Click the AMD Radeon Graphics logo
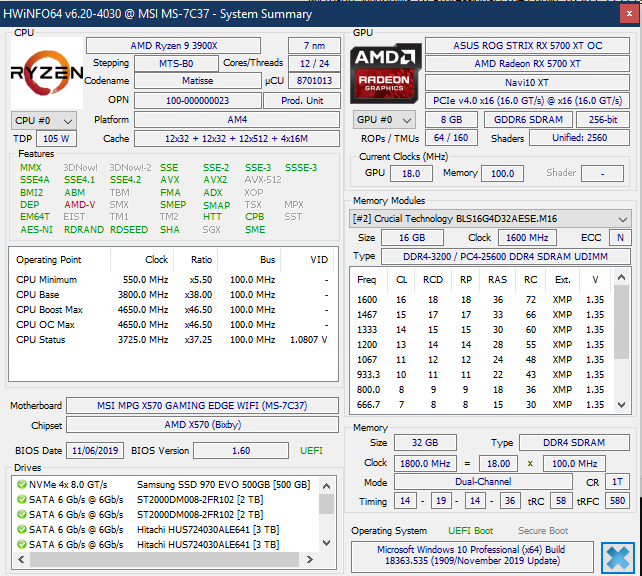 [x=385, y=73]
